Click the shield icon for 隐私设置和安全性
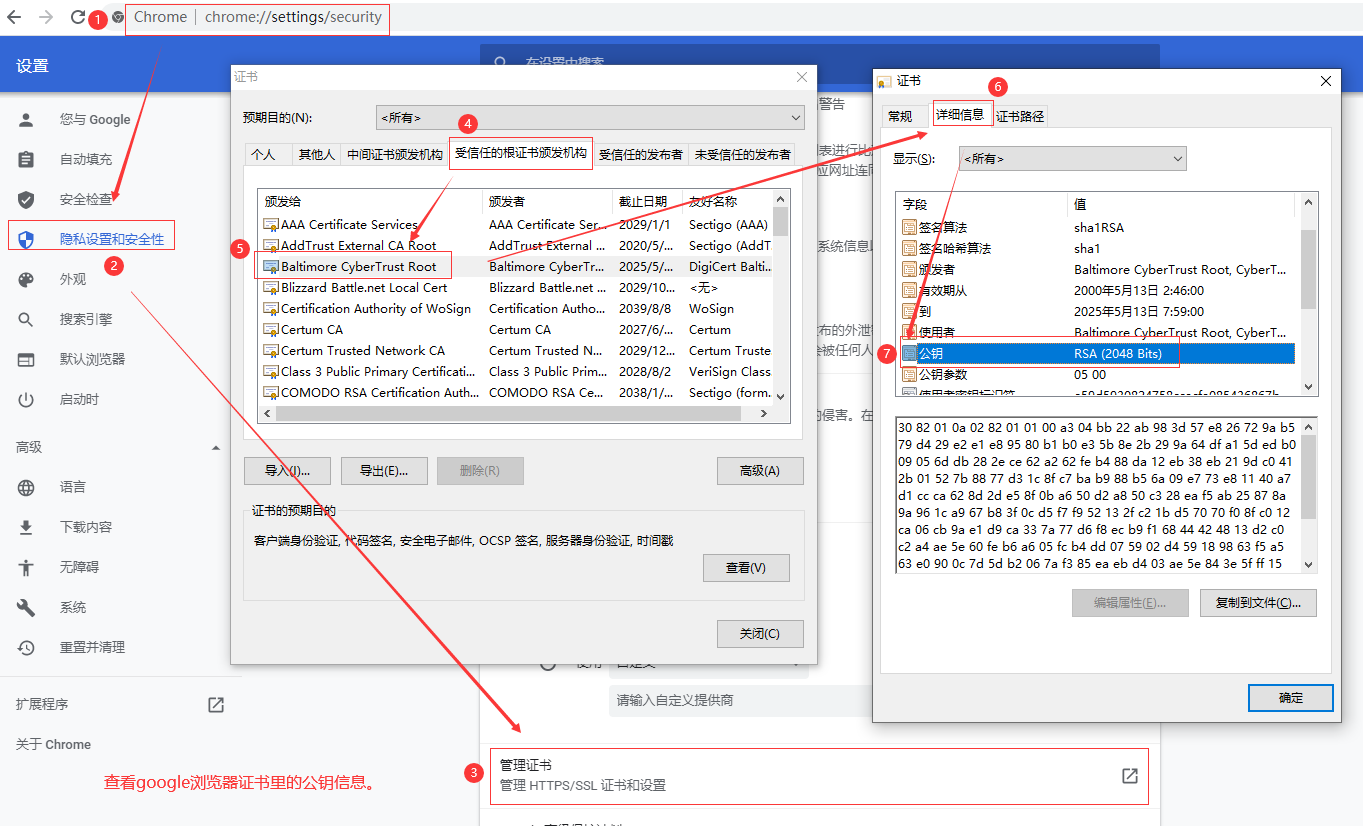The height and width of the screenshot is (826, 1363). [x=26, y=239]
